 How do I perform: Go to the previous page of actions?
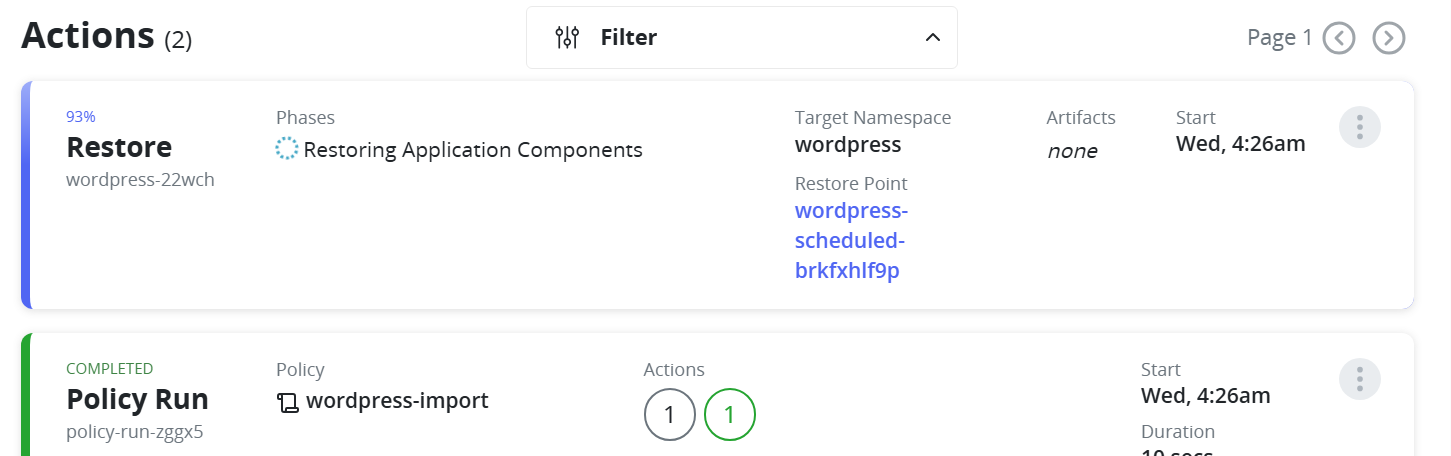(x=1339, y=38)
